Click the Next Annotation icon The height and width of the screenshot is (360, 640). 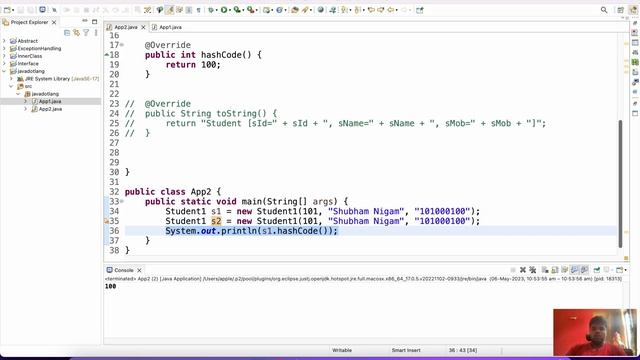[x=345, y=10]
